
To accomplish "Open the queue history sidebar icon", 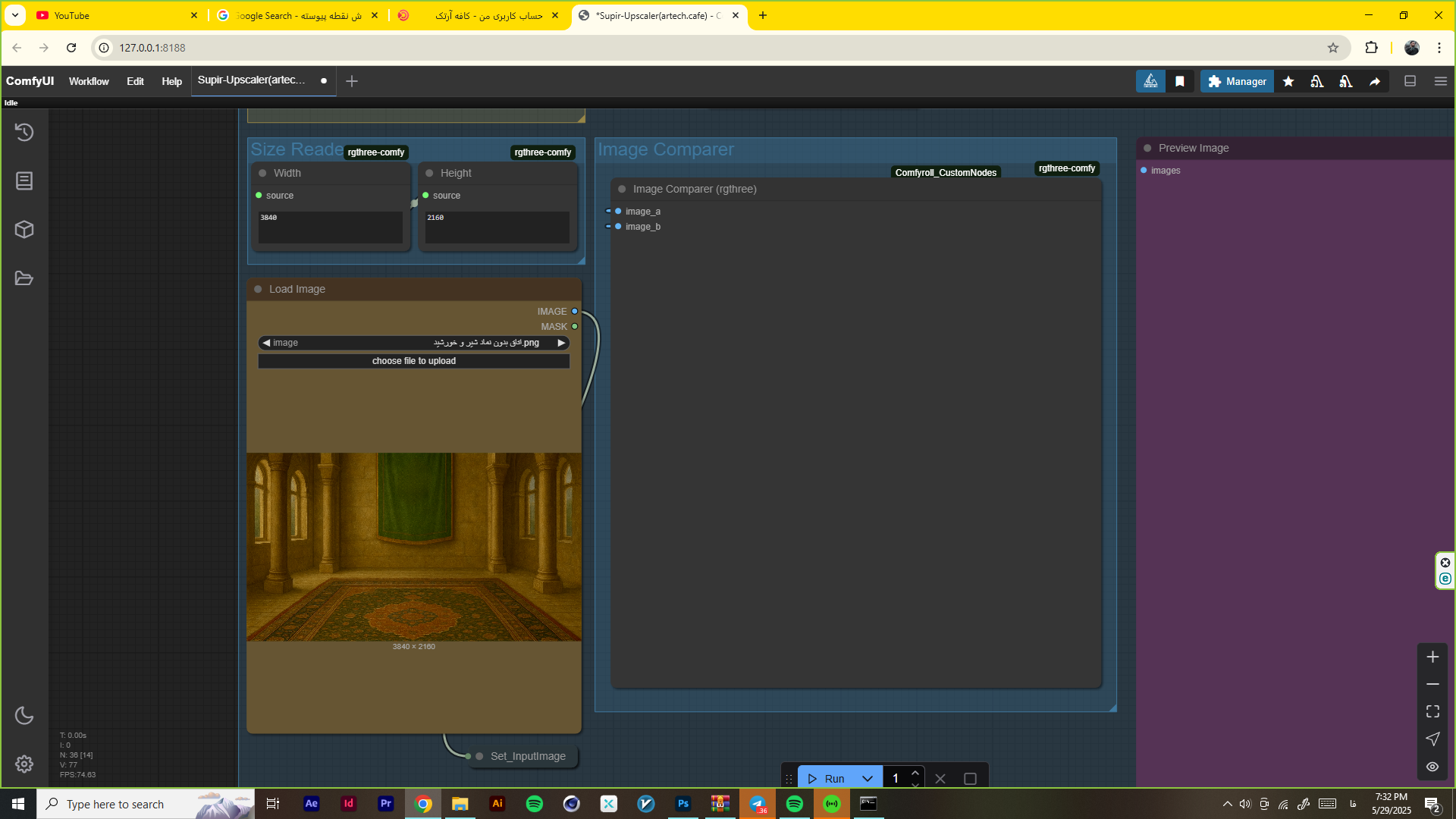I will [x=24, y=132].
